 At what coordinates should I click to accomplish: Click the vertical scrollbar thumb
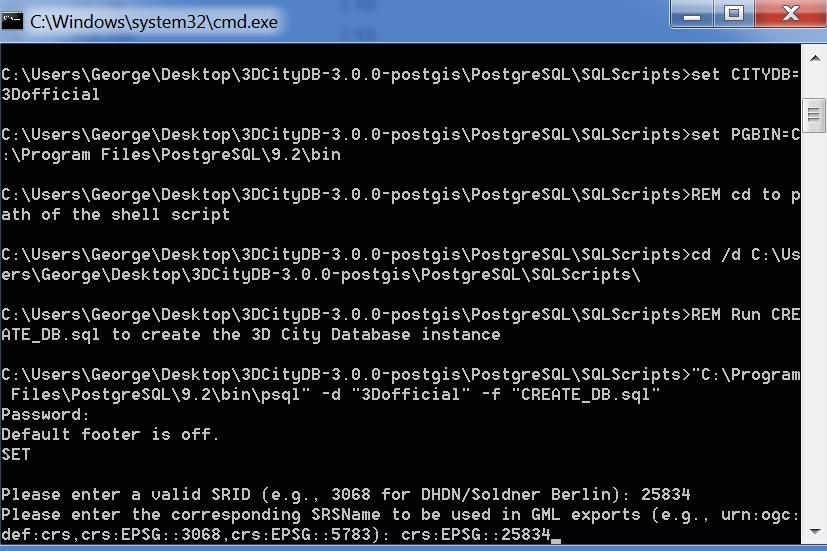814,114
